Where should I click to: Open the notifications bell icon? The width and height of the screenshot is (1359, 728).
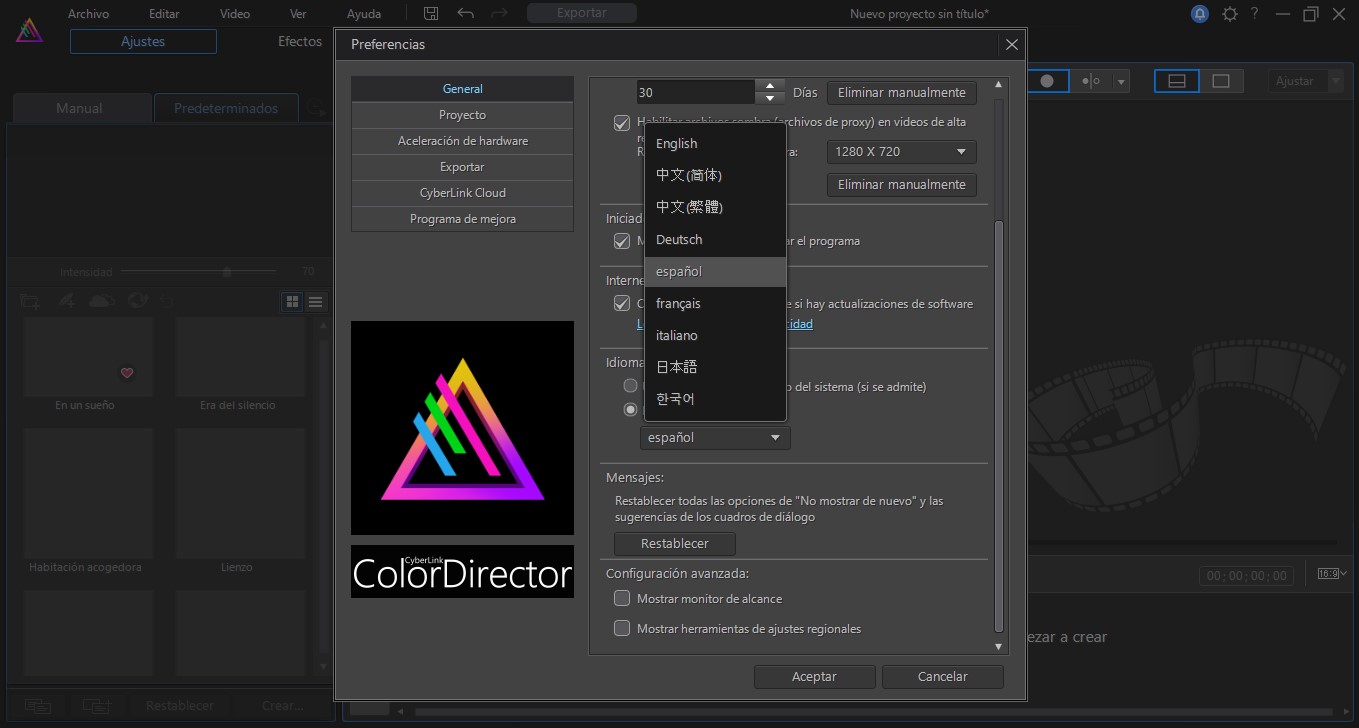[1199, 14]
